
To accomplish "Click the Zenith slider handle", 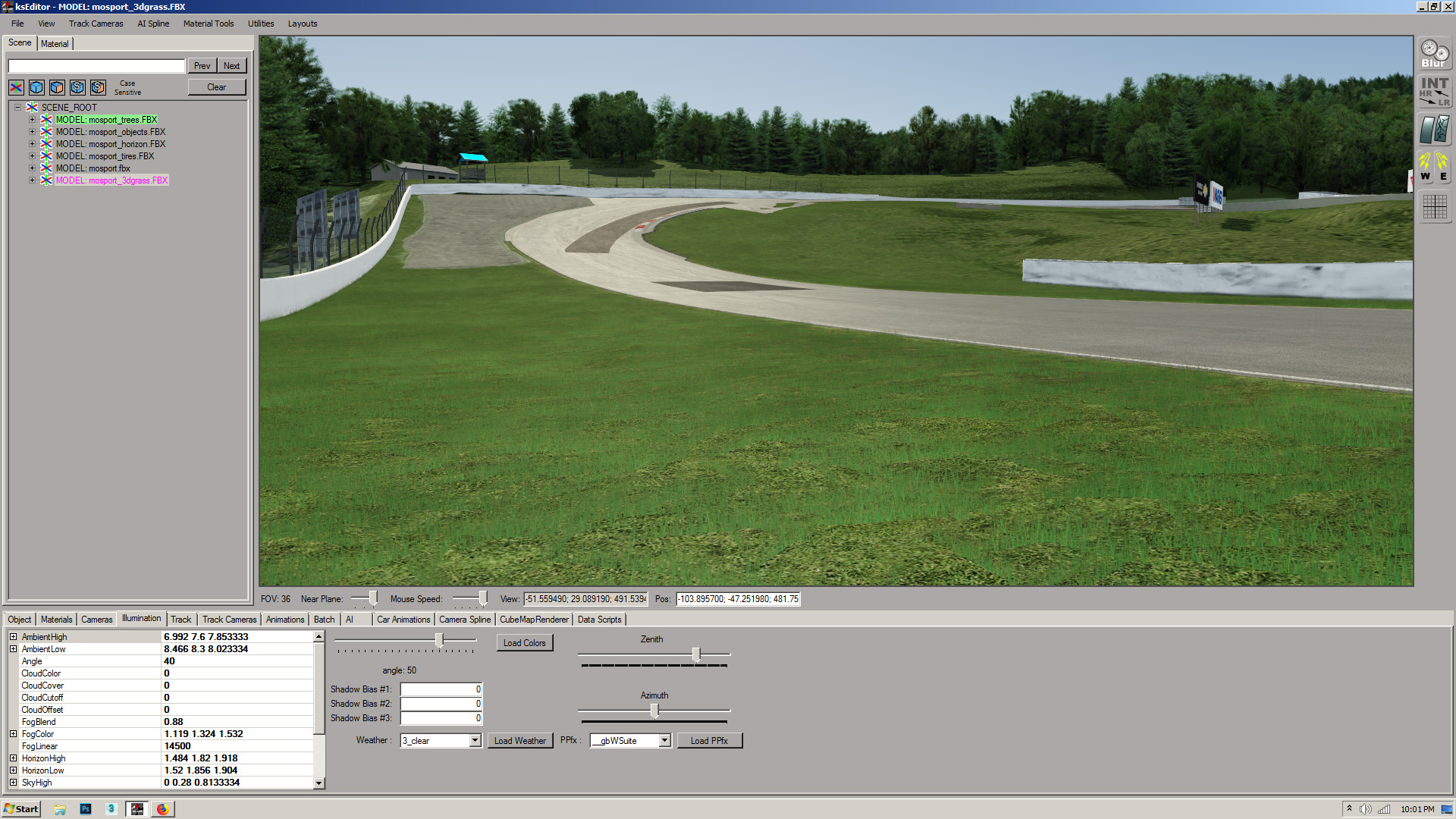I will coord(695,654).
